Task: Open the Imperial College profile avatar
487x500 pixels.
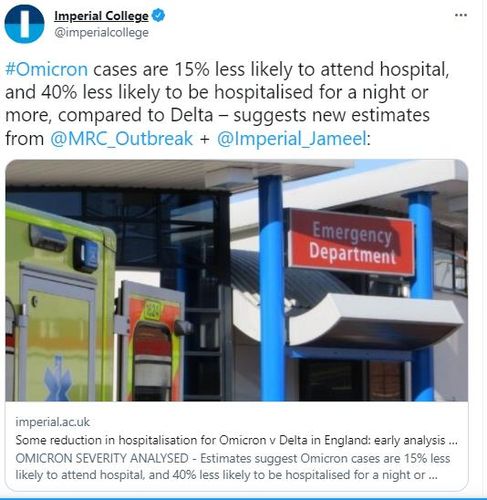Action: coord(24,24)
